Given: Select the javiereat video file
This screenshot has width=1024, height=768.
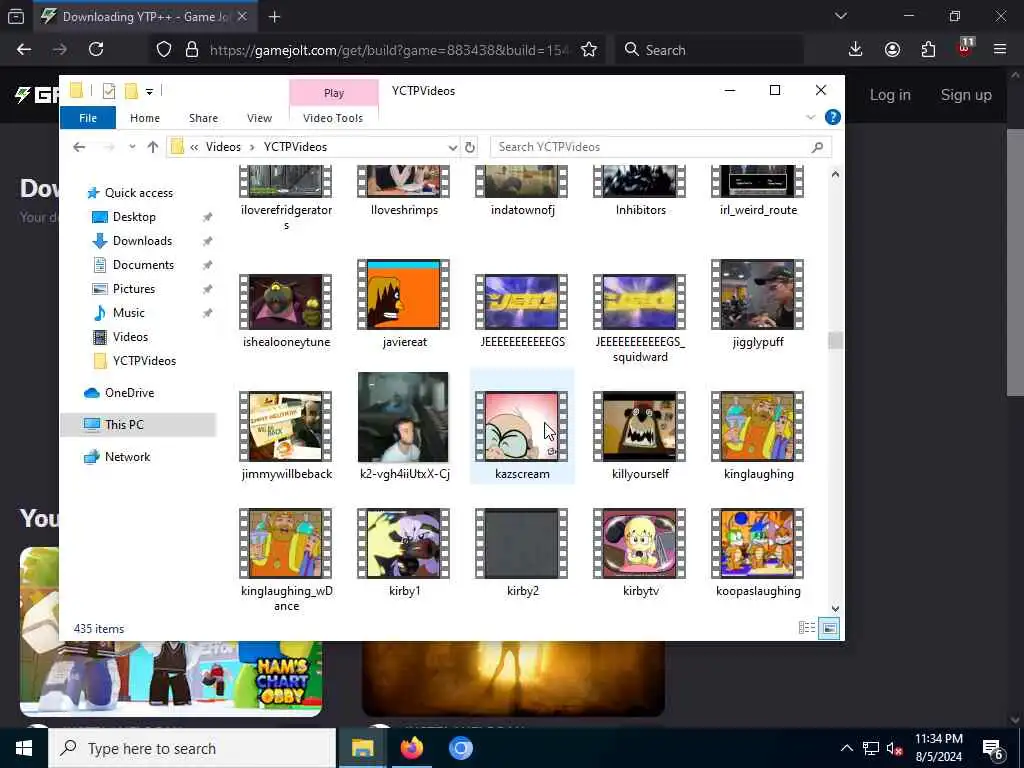Looking at the screenshot, I should tap(404, 304).
